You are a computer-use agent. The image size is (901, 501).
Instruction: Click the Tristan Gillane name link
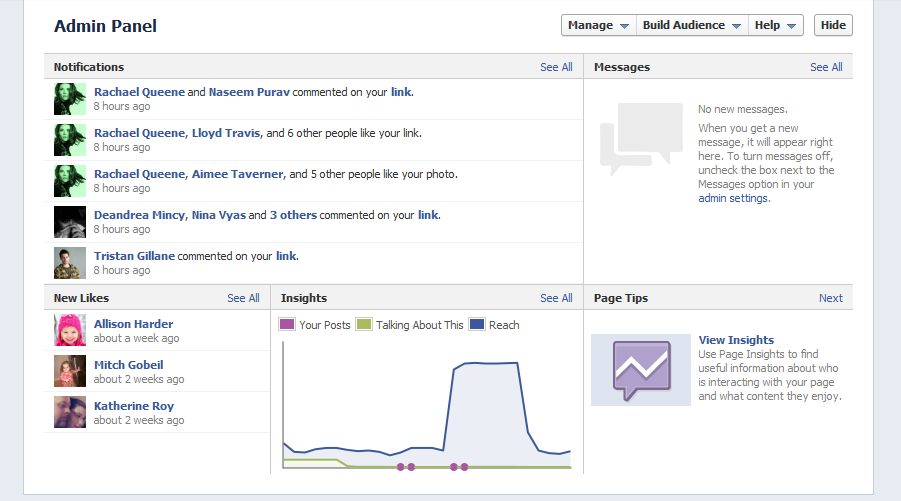click(x=134, y=256)
